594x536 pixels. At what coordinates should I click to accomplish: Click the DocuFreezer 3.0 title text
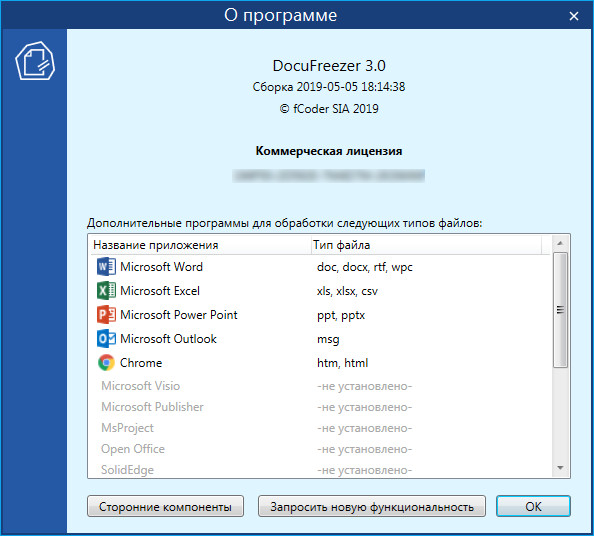[x=329, y=66]
